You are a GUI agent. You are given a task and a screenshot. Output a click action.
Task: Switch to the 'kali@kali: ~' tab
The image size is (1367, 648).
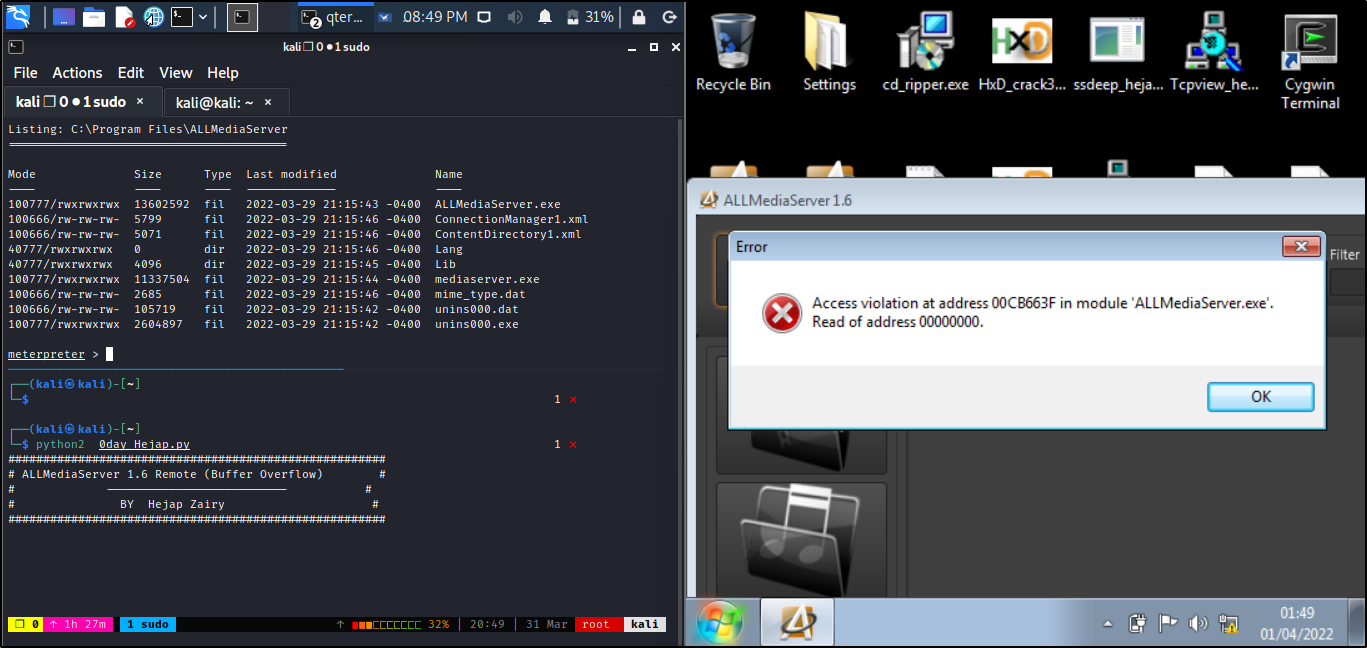(226, 102)
